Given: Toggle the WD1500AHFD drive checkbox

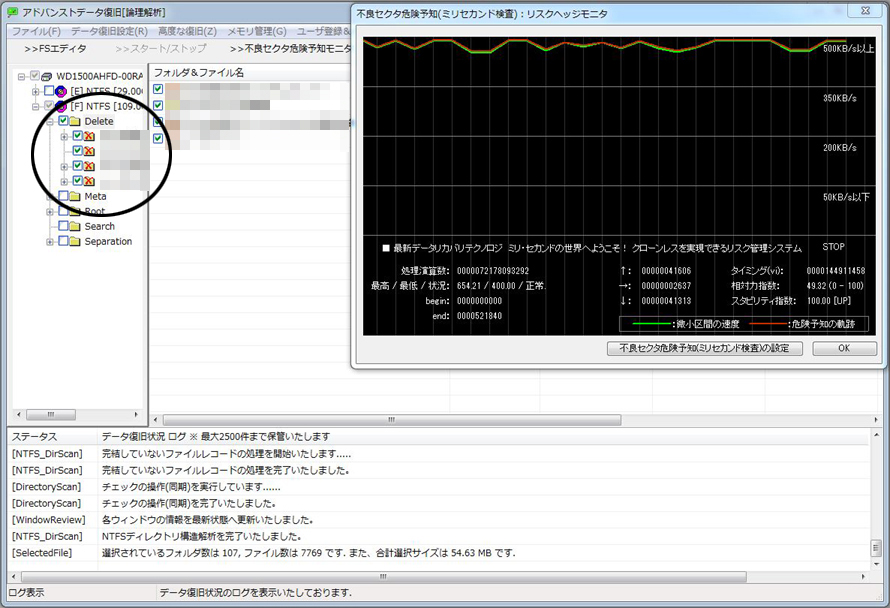Looking at the screenshot, I should tap(35, 76).
